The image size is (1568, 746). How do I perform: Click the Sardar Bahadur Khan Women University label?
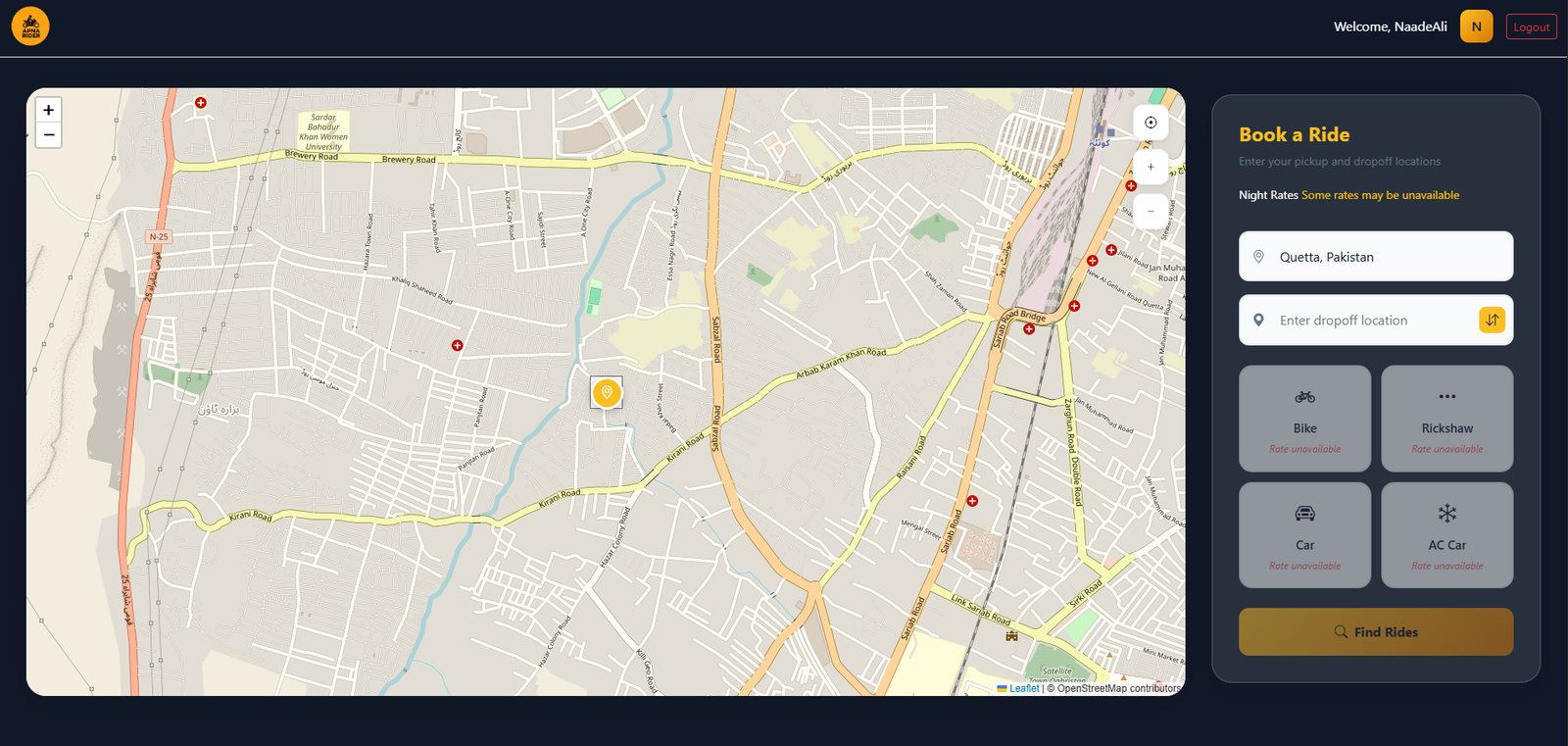tap(323, 131)
